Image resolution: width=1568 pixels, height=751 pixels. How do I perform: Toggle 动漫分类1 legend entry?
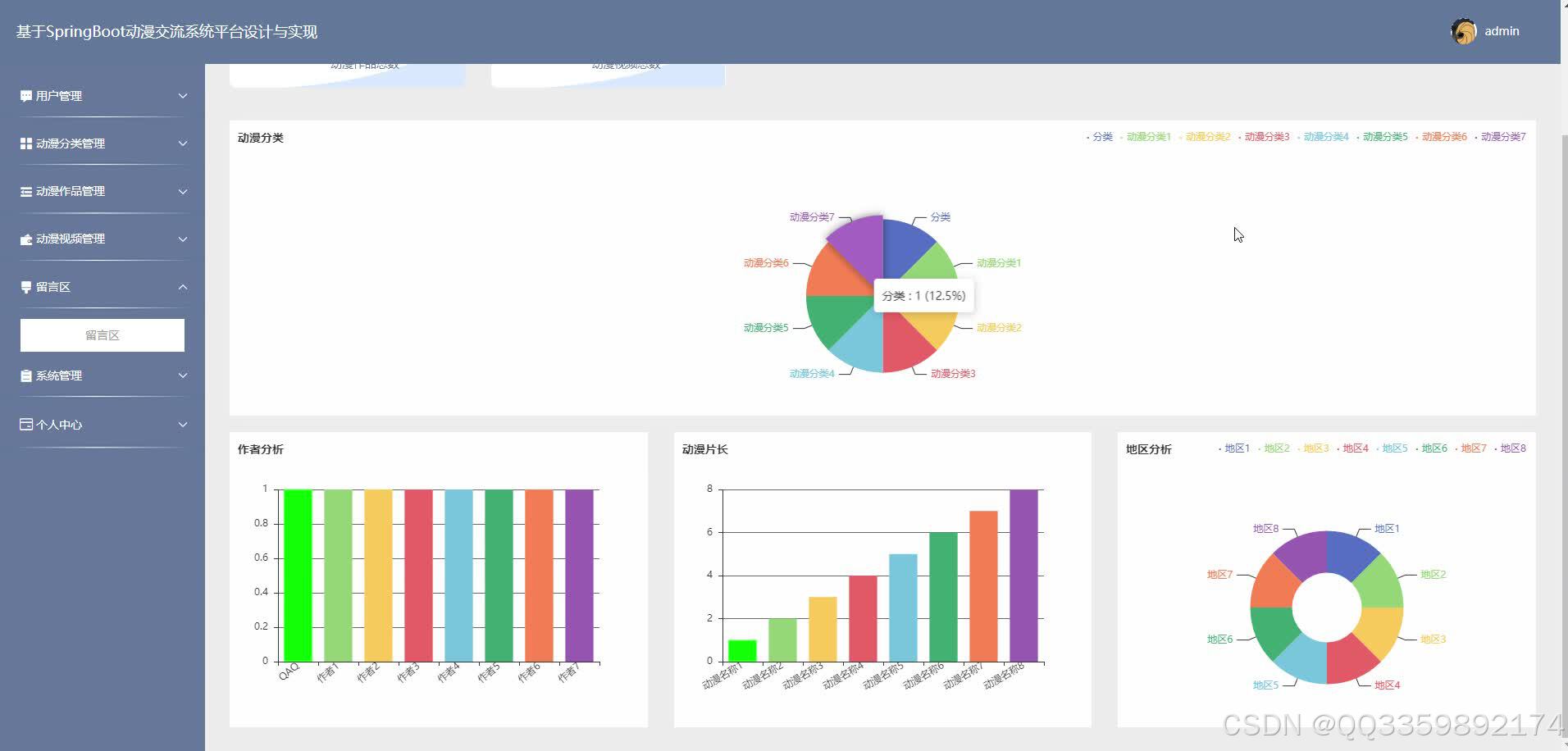coord(1146,137)
